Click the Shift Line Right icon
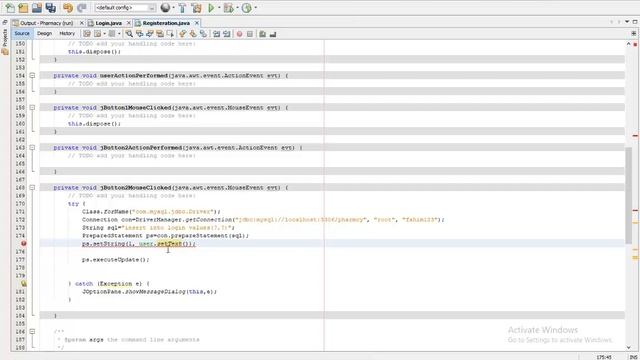The width and height of the screenshot is (640, 360). pyautogui.click(x=227, y=34)
